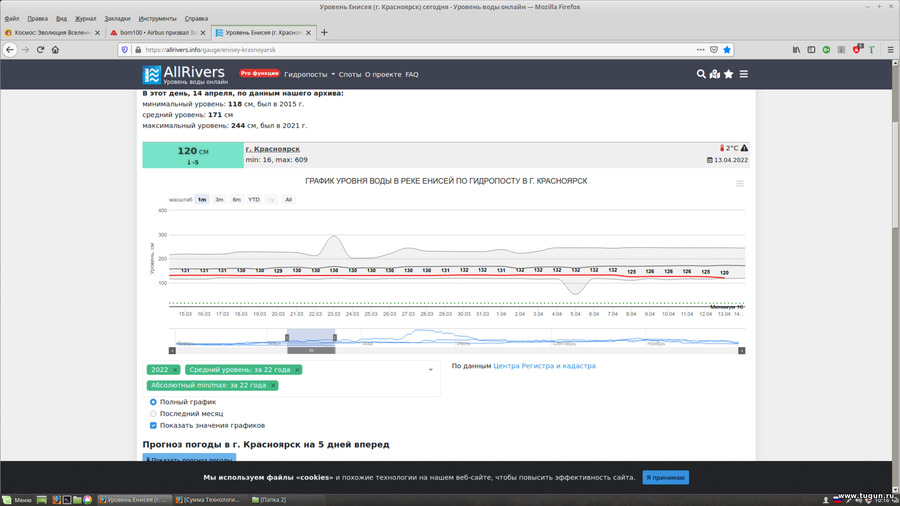Open Firefox hamburger application menu

click(x=890, y=50)
